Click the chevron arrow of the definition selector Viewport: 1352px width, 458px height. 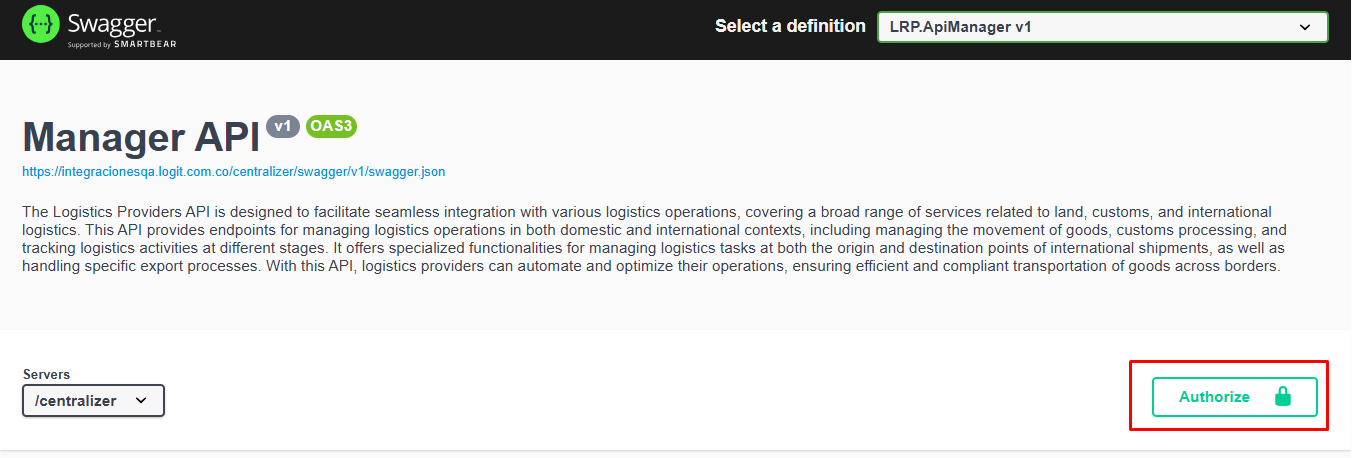click(x=1304, y=27)
